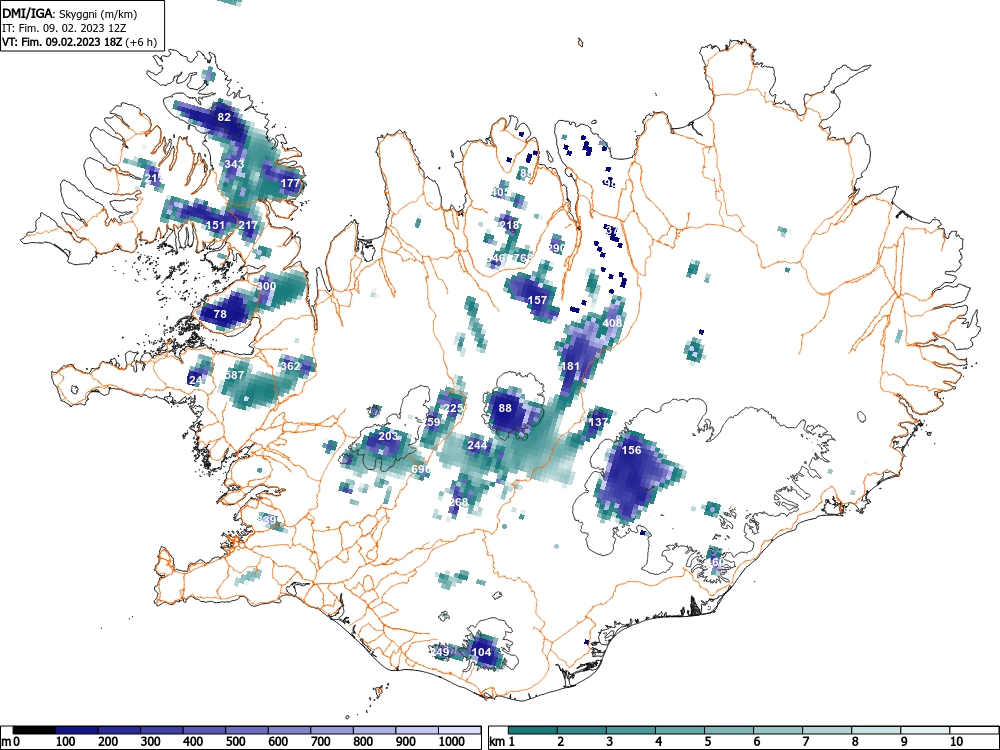
Task: Click the black 0 m legend color segment
Action: tap(34, 730)
